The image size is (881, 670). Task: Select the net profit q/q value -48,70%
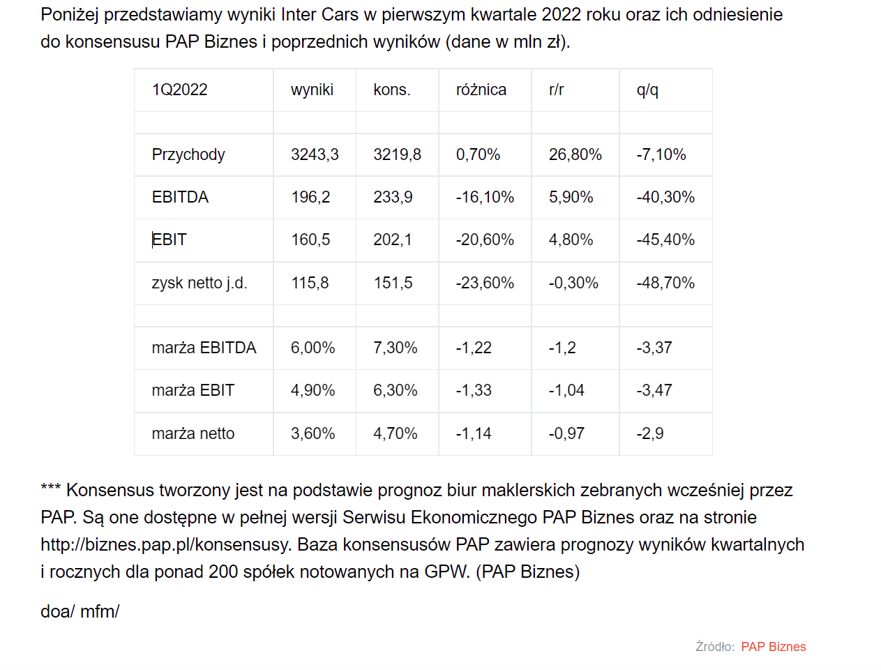665,283
